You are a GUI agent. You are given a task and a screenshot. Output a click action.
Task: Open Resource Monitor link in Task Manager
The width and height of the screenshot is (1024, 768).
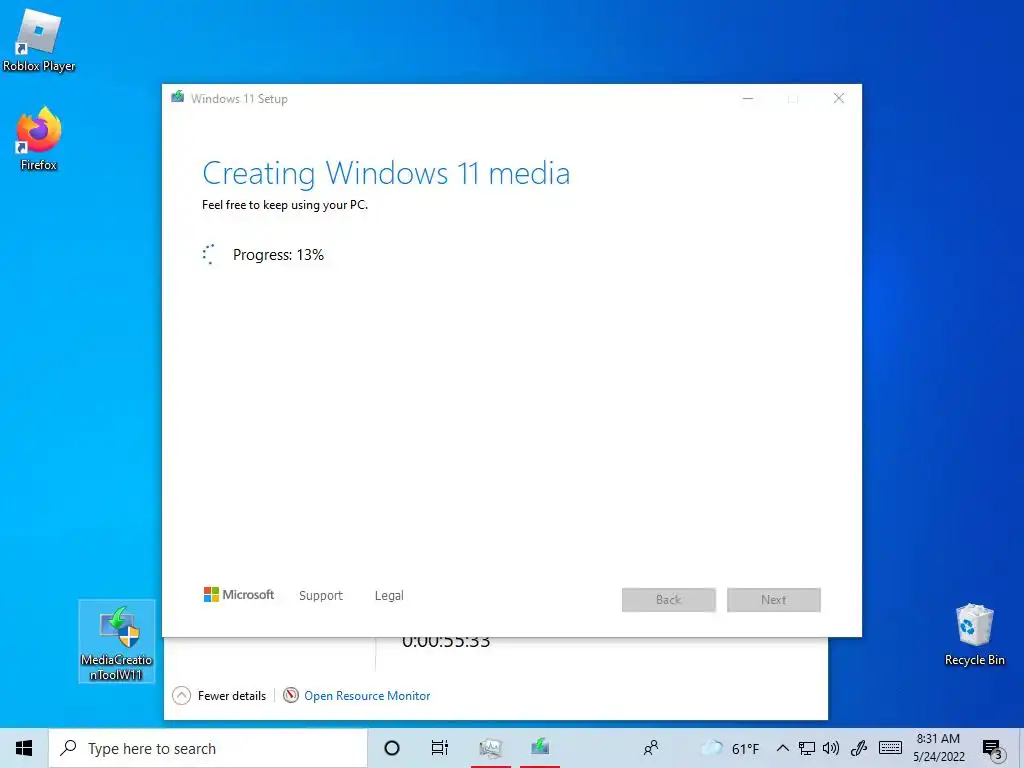coord(367,696)
